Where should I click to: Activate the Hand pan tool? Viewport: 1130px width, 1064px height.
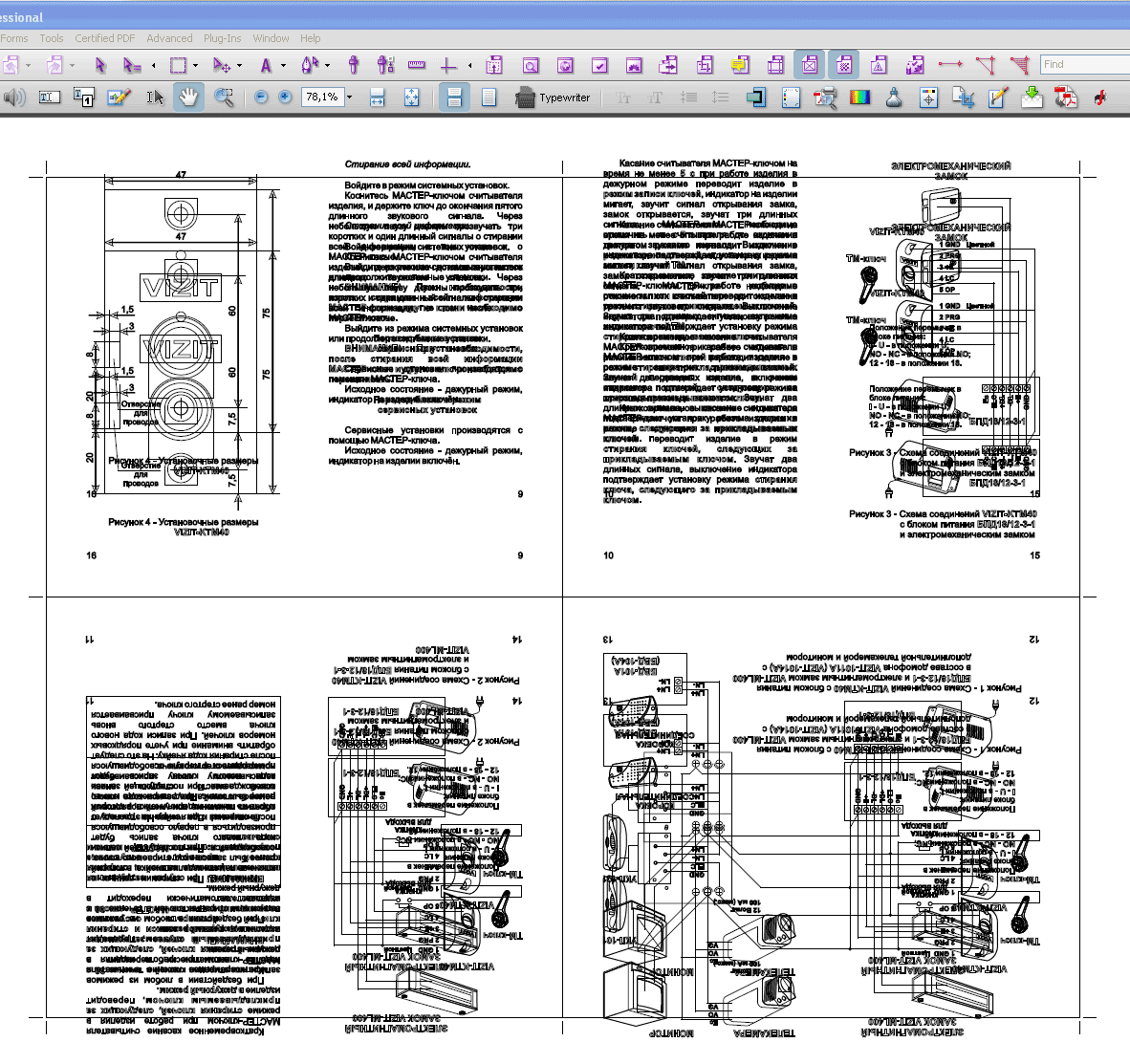pos(189,97)
